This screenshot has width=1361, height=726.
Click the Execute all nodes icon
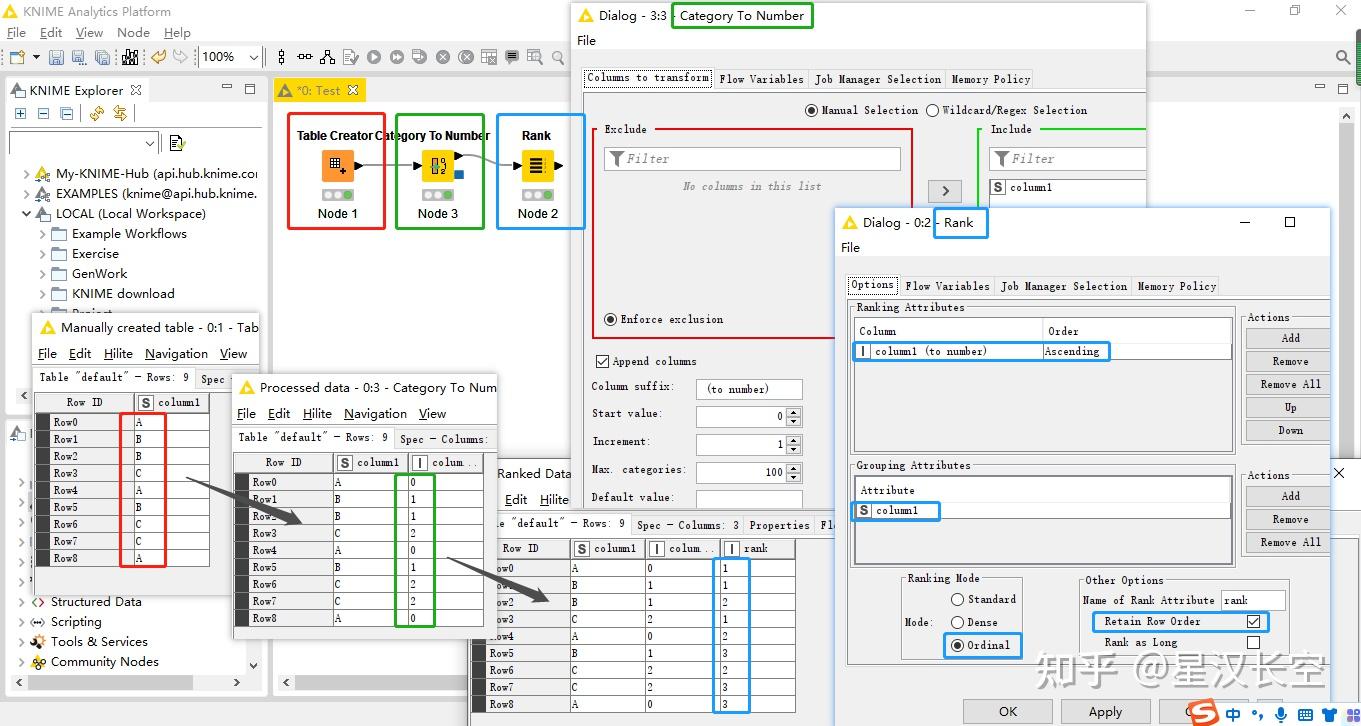click(397, 58)
